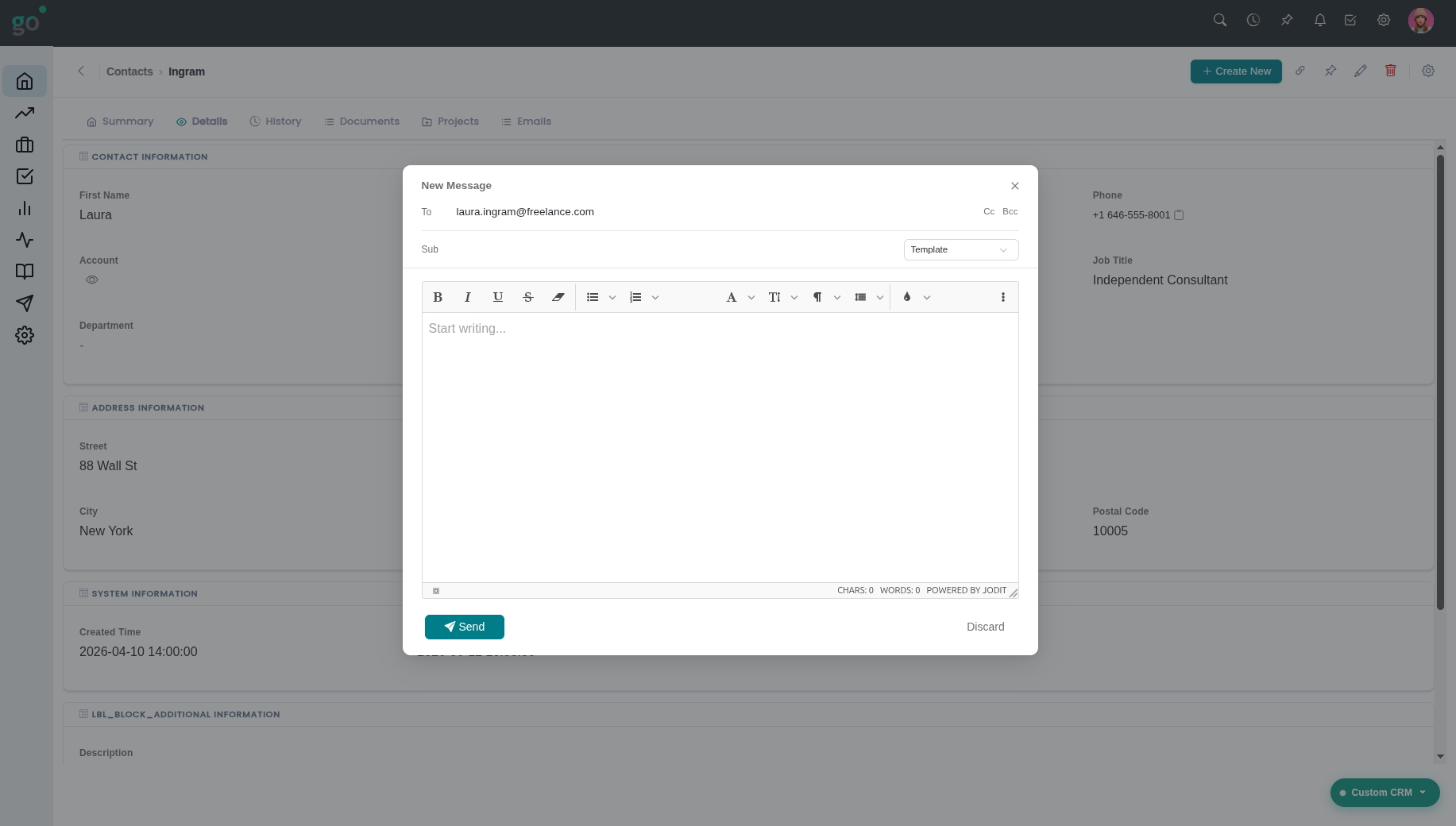The width and height of the screenshot is (1456, 826).
Task: Open font family dropdown arrow
Action: point(751,298)
